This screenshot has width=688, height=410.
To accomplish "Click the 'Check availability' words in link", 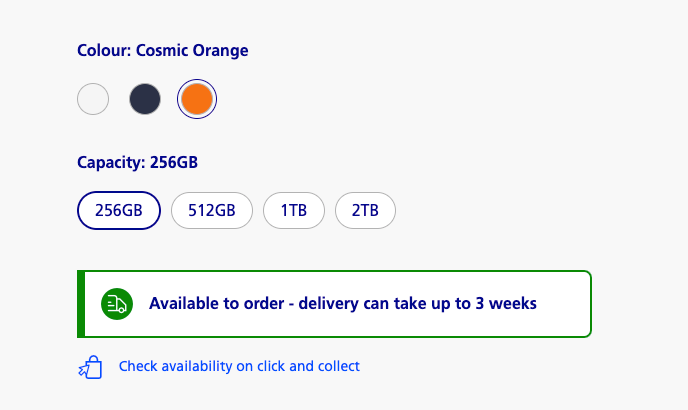I will tap(176, 366).
